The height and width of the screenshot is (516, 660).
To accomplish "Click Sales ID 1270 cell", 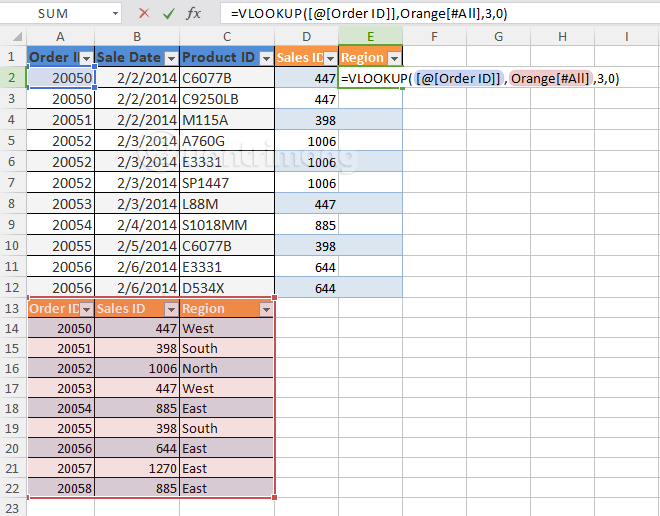I will point(137,468).
